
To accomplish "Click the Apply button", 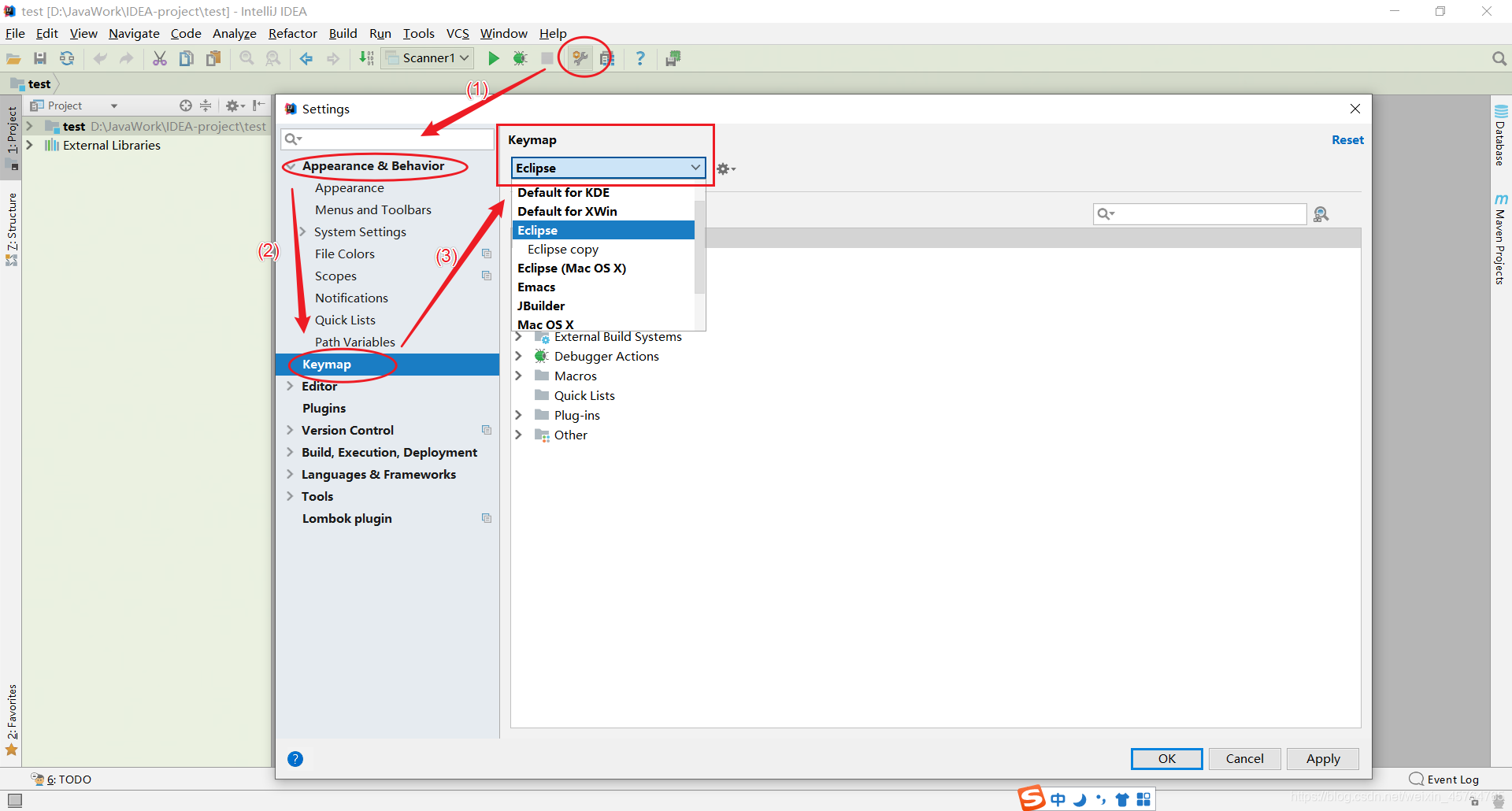I will [x=1322, y=758].
